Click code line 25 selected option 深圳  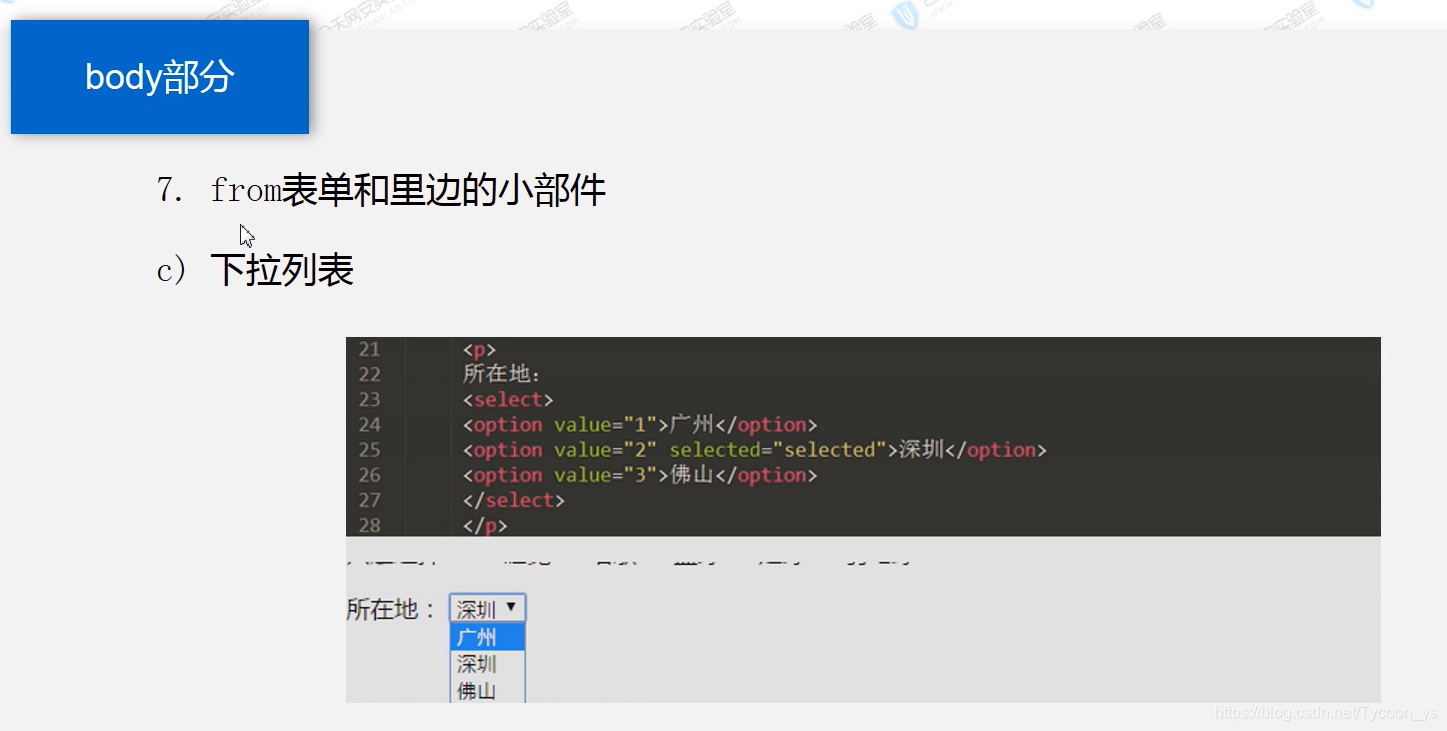(754, 449)
